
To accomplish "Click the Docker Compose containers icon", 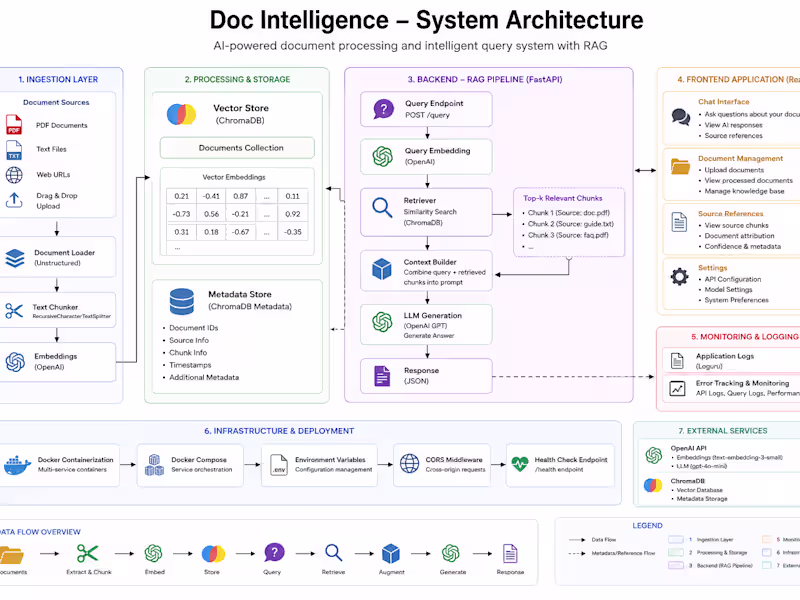I will point(154,465).
